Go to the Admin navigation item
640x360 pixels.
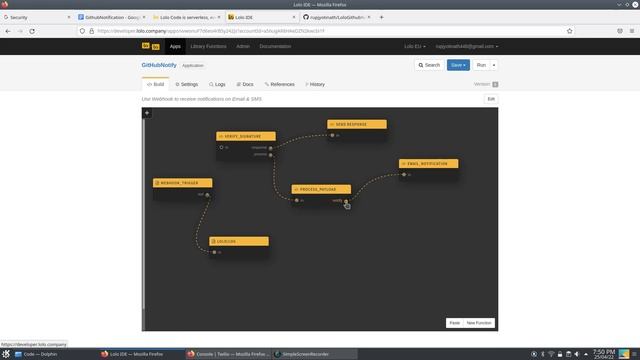tap(243, 47)
